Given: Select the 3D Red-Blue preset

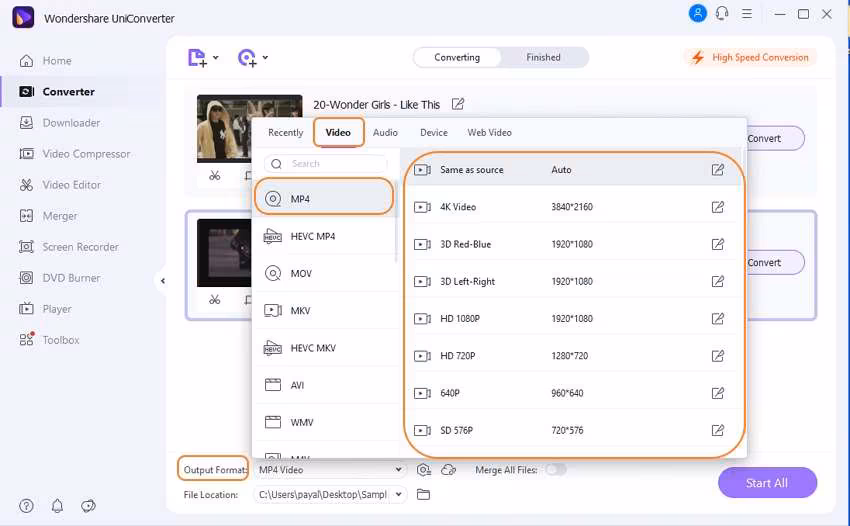Looking at the screenshot, I should pyautogui.click(x=572, y=245).
